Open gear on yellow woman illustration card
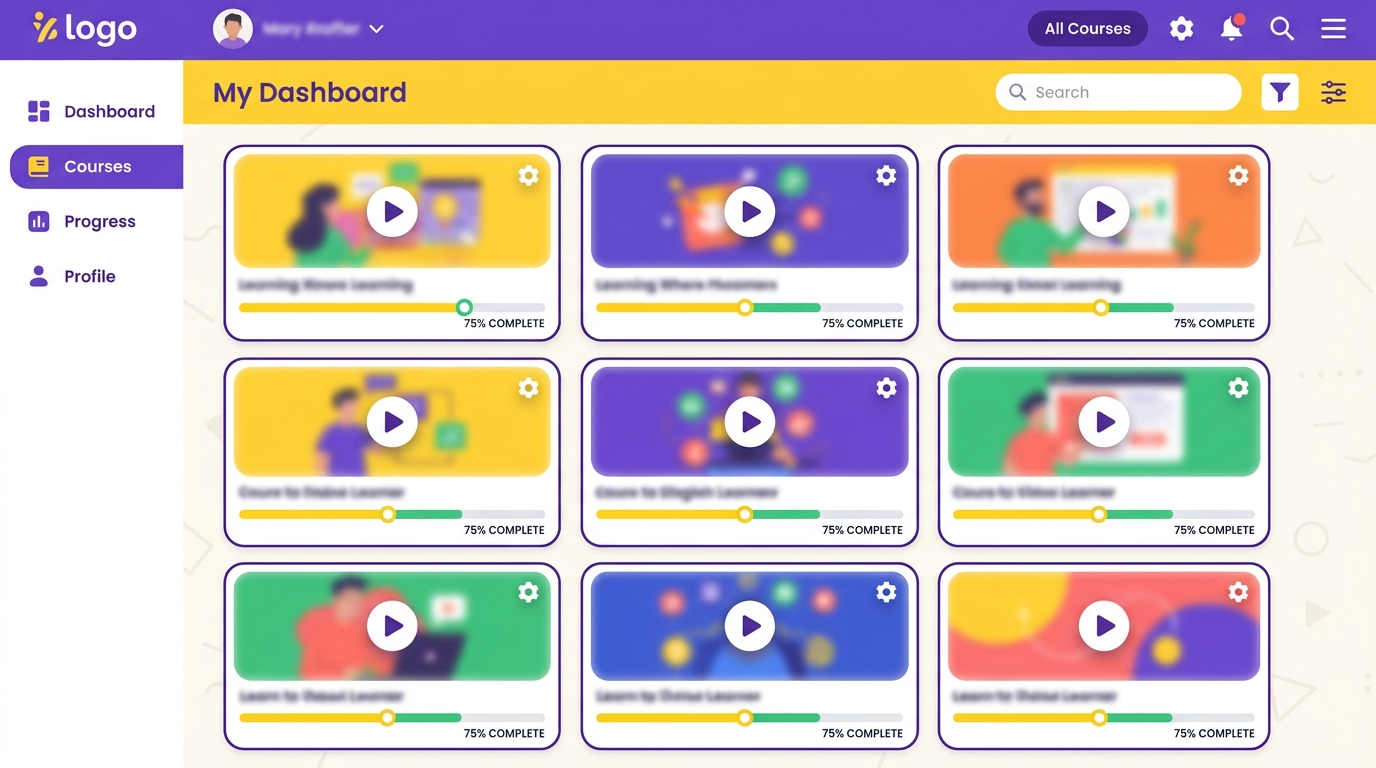This screenshot has width=1376, height=768. pos(528,176)
